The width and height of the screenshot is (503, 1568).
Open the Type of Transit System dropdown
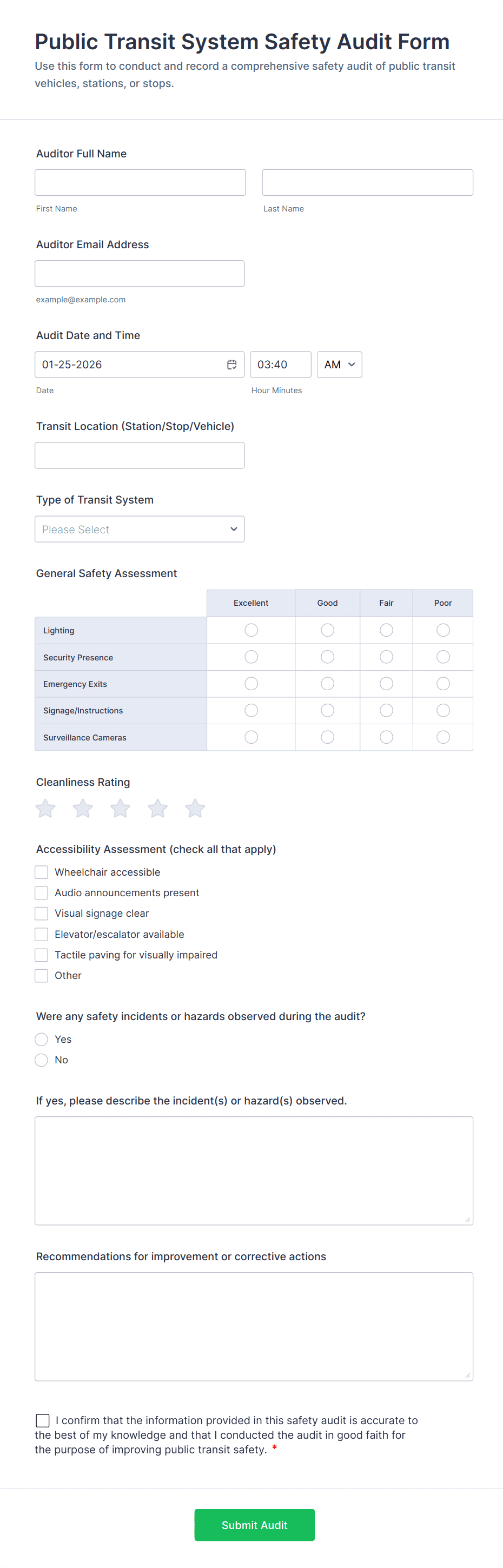click(x=140, y=529)
